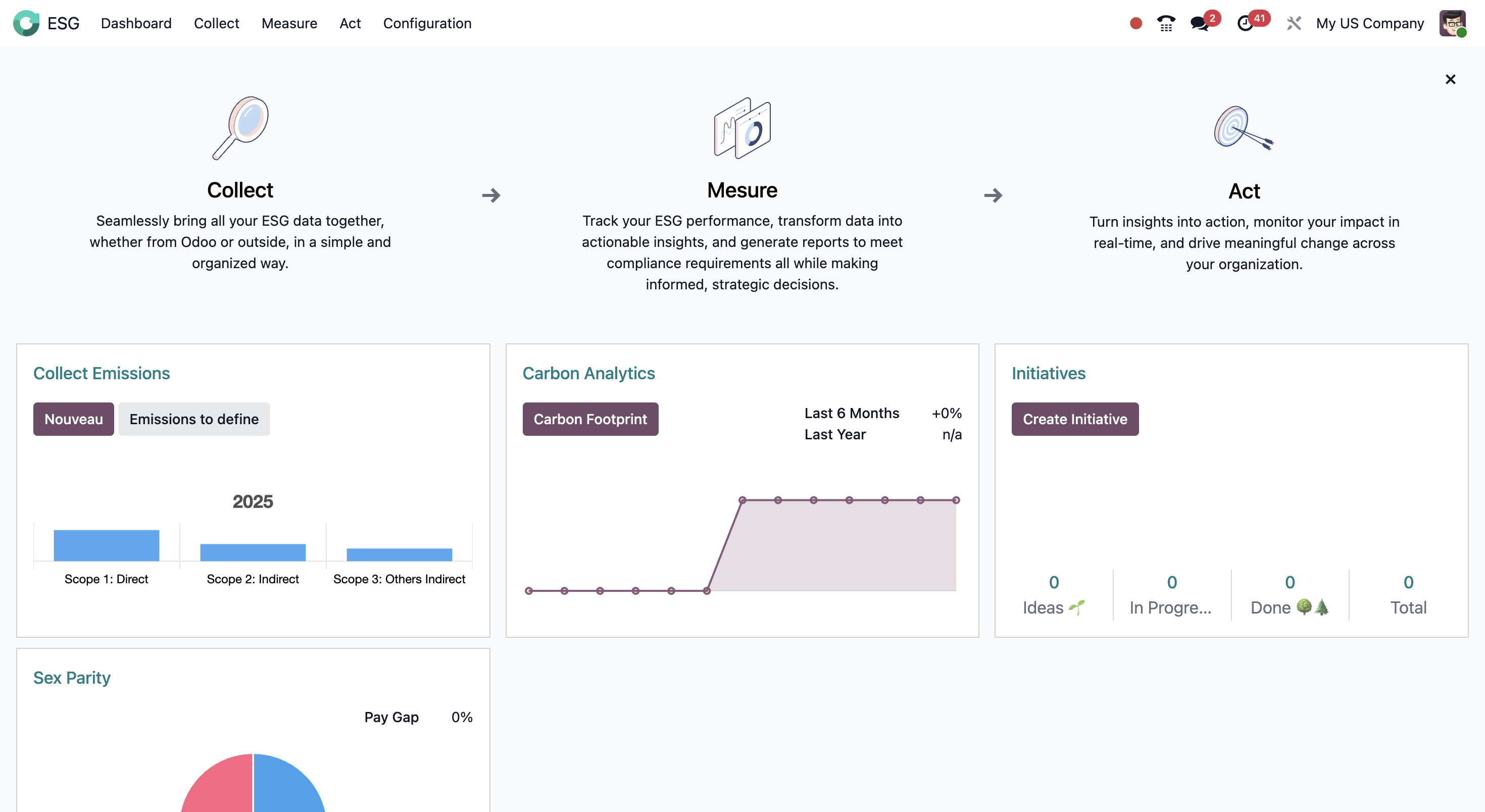The width and height of the screenshot is (1485, 812).
Task: Click the pink pie chart segment
Action: click(222, 787)
